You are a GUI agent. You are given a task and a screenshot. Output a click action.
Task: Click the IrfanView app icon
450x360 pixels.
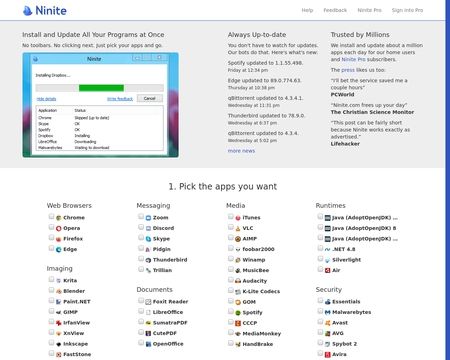click(59, 323)
